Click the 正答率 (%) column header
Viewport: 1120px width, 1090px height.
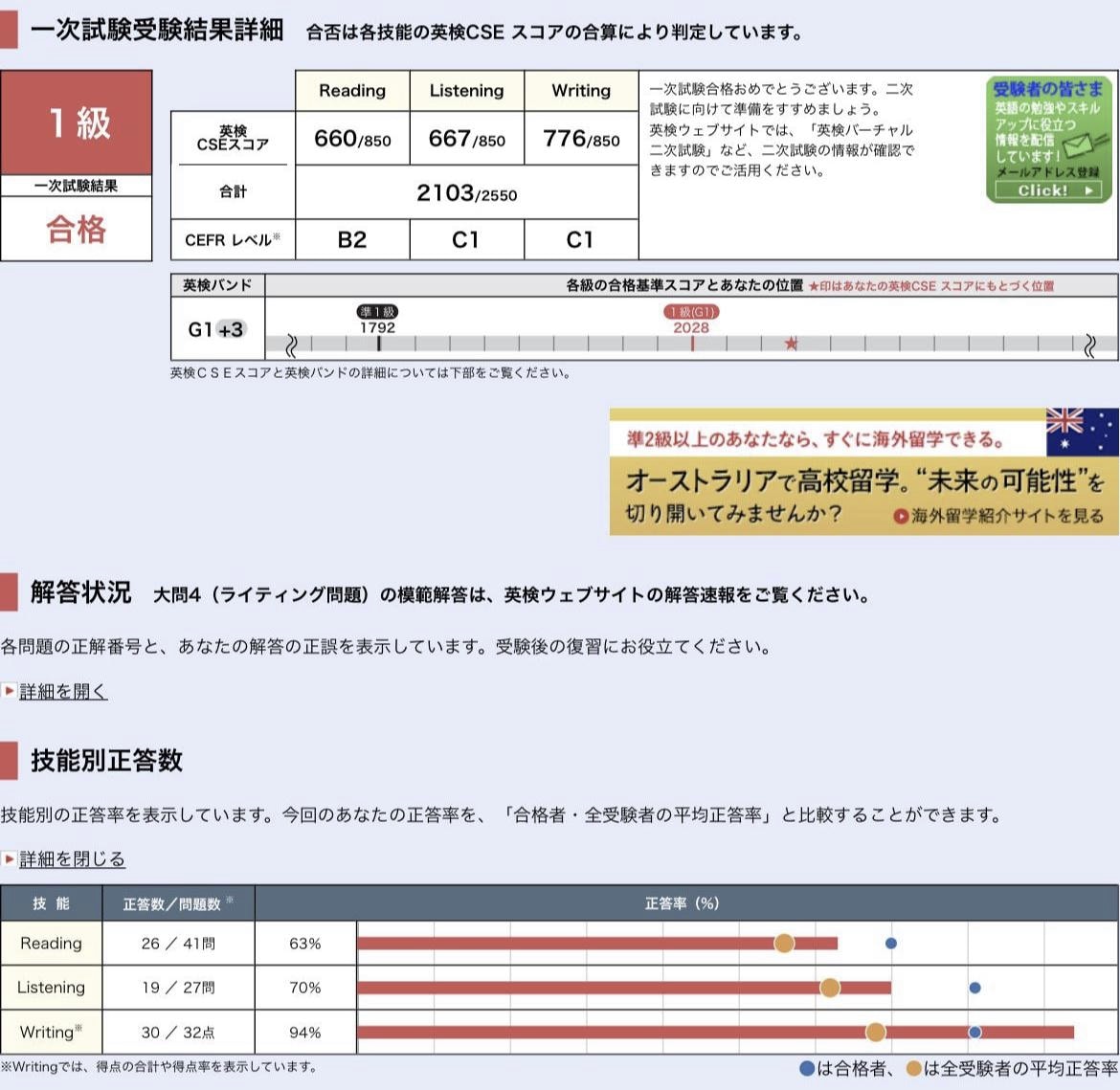(687, 903)
